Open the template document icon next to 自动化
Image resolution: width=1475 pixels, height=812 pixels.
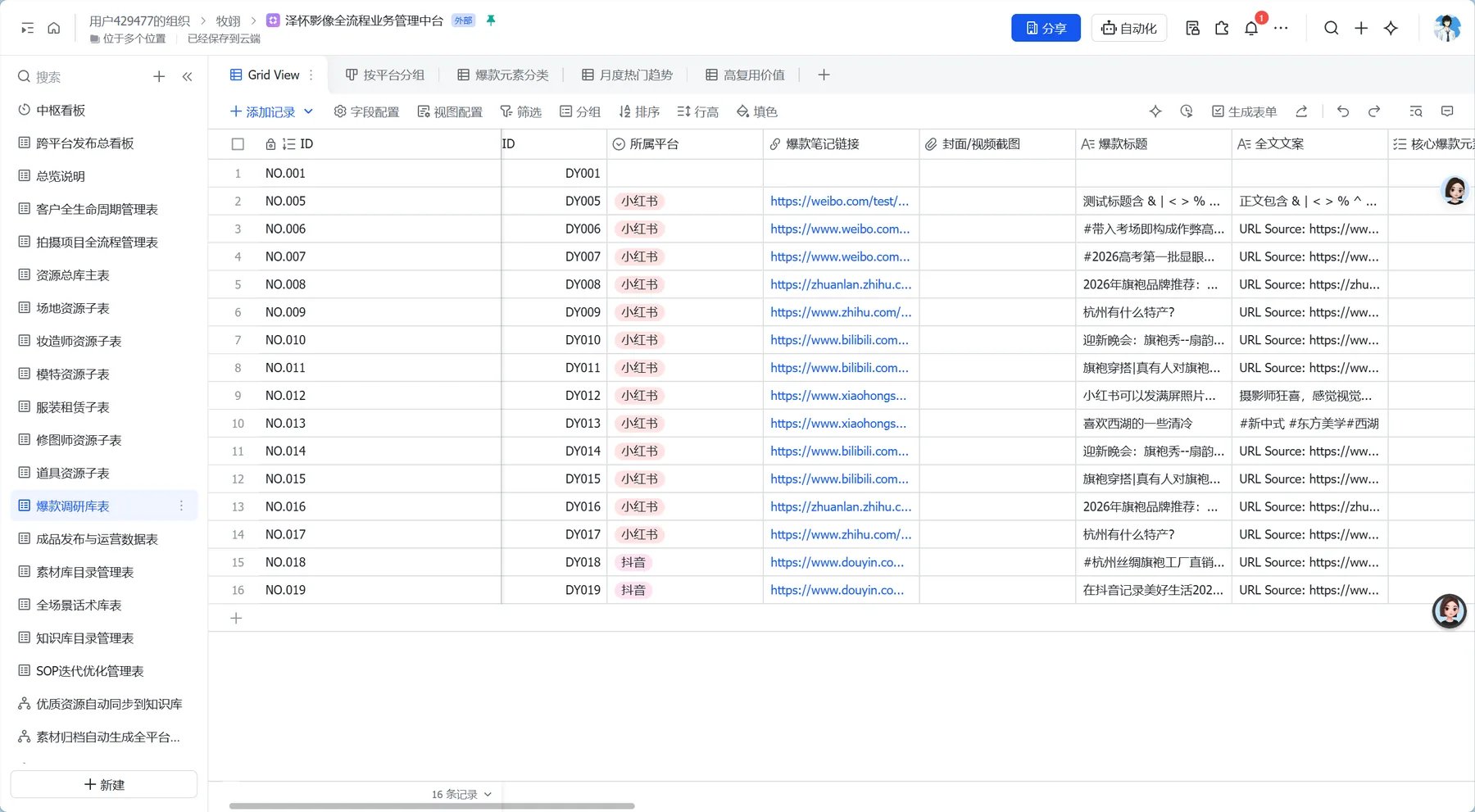click(x=1192, y=28)
